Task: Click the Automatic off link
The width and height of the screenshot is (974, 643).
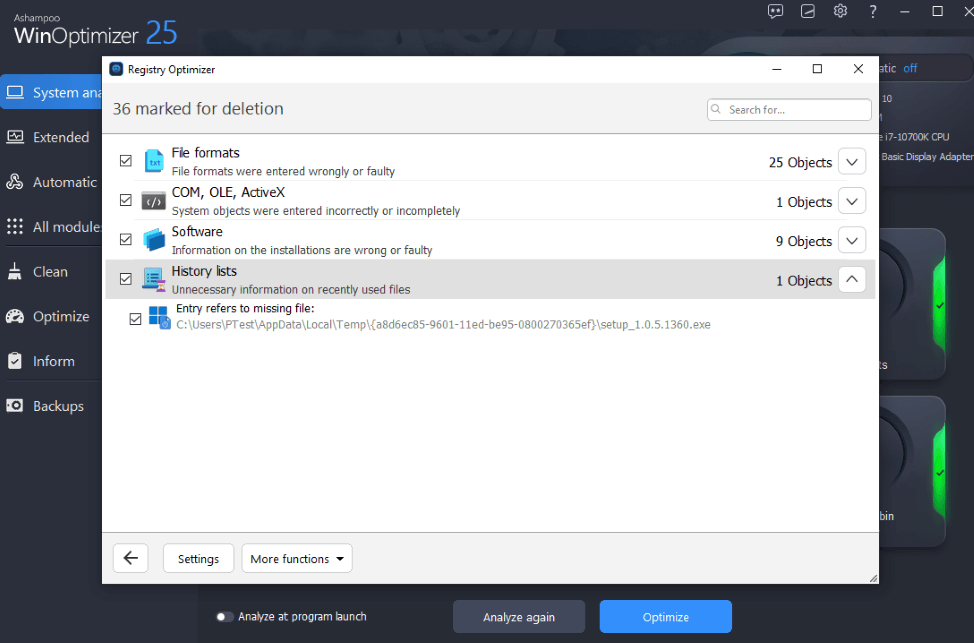Action: [x=910, y=68]
